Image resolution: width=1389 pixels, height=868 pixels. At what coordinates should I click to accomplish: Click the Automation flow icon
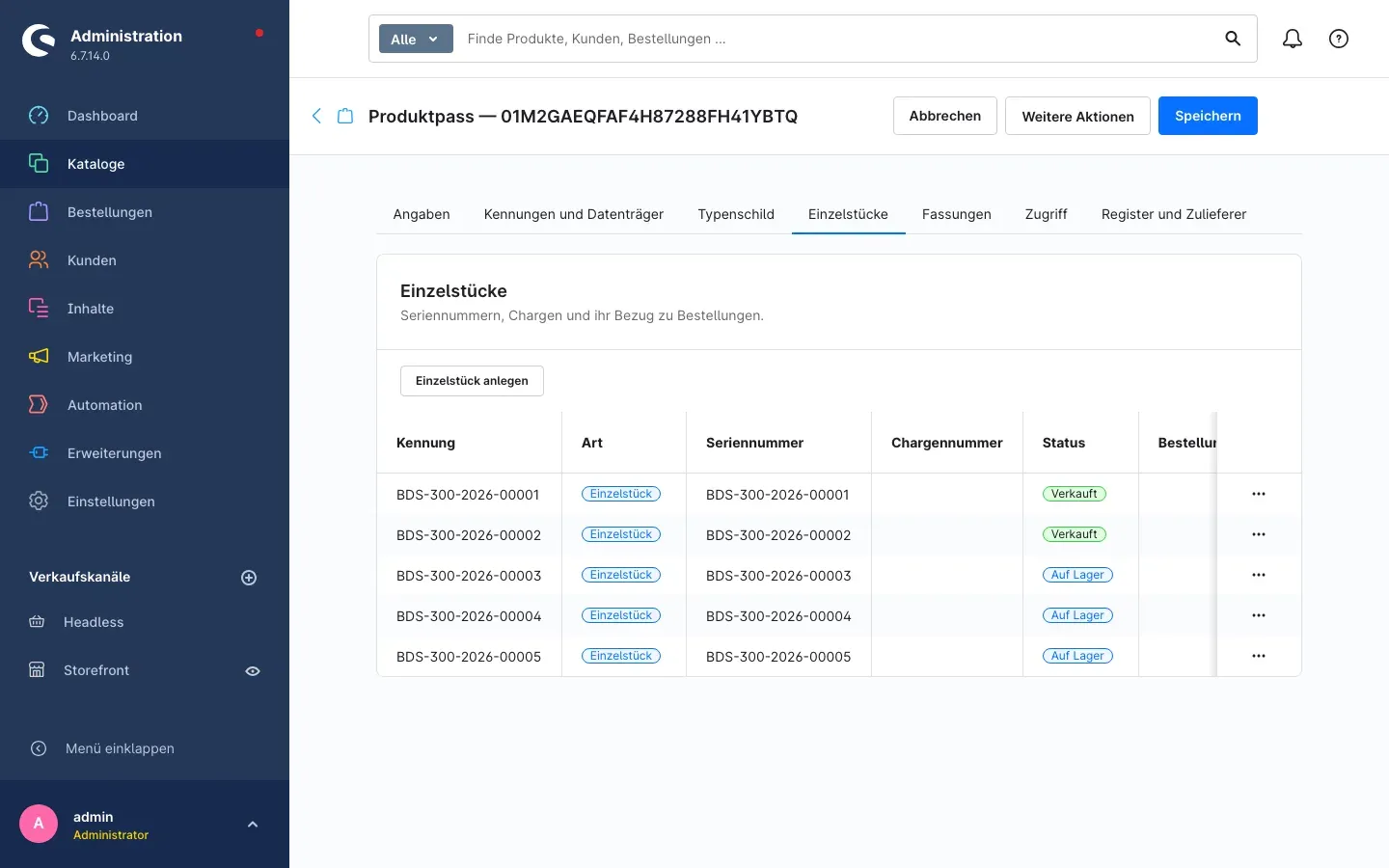[x=39, y=405]
